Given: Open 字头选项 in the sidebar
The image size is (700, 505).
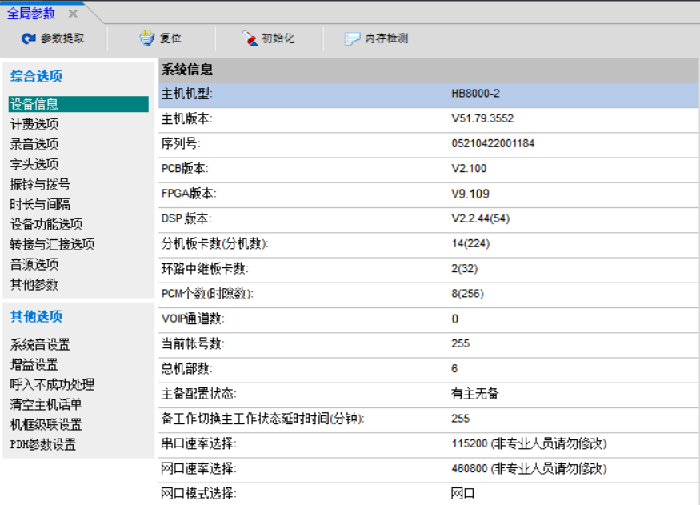Looking at the screenshot, I should coord(34,164).
